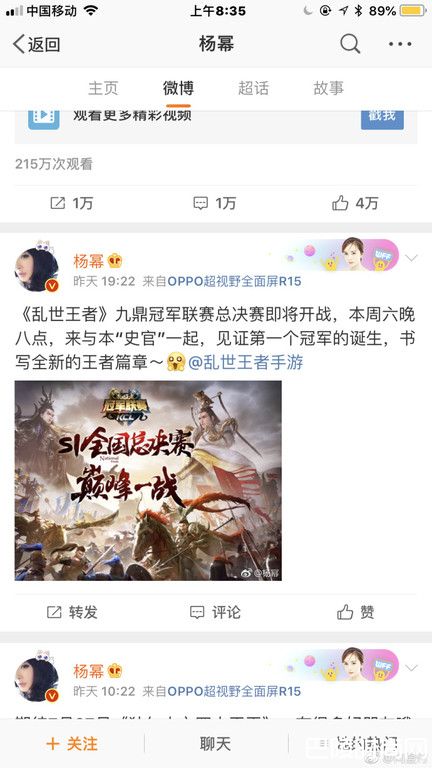
Task: Tap the search magnifier icon
Action: pos(350,44)
